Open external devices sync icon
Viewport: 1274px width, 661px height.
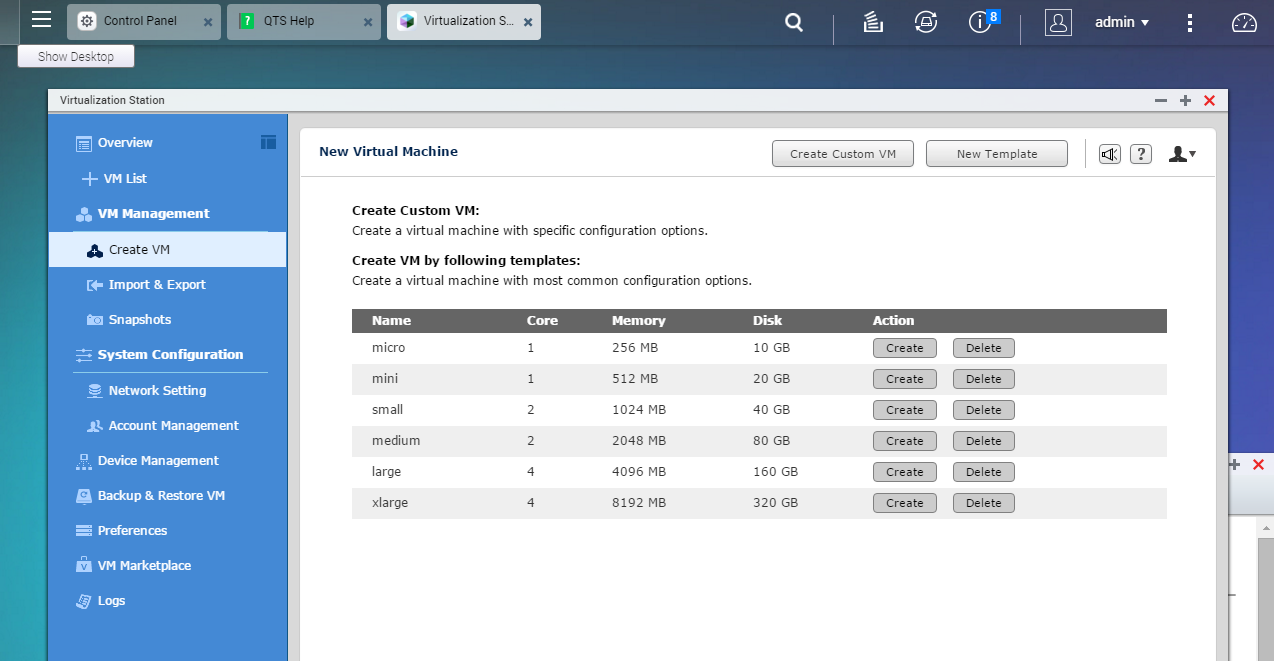926,22
